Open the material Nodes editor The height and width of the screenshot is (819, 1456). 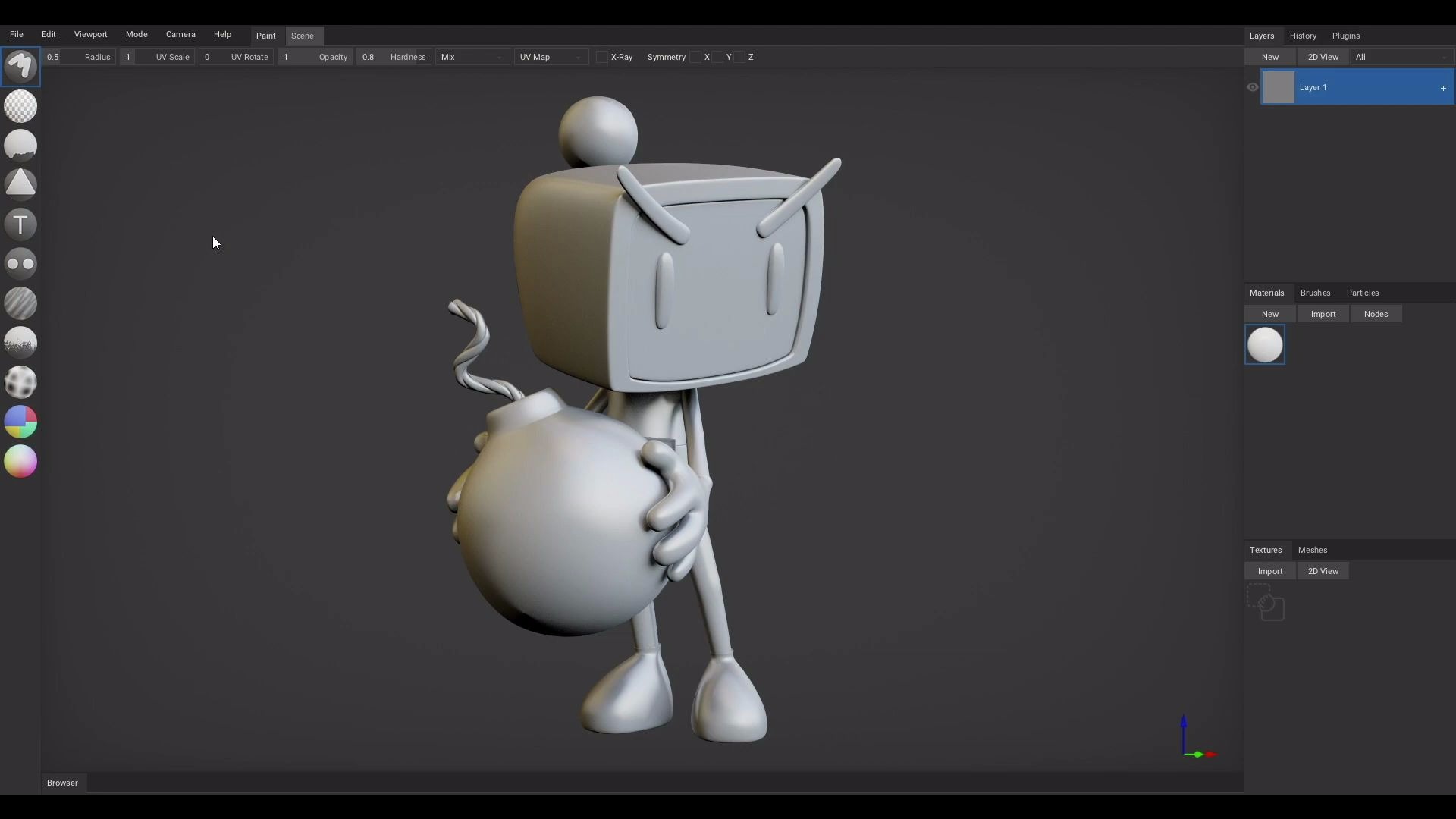1376,313
